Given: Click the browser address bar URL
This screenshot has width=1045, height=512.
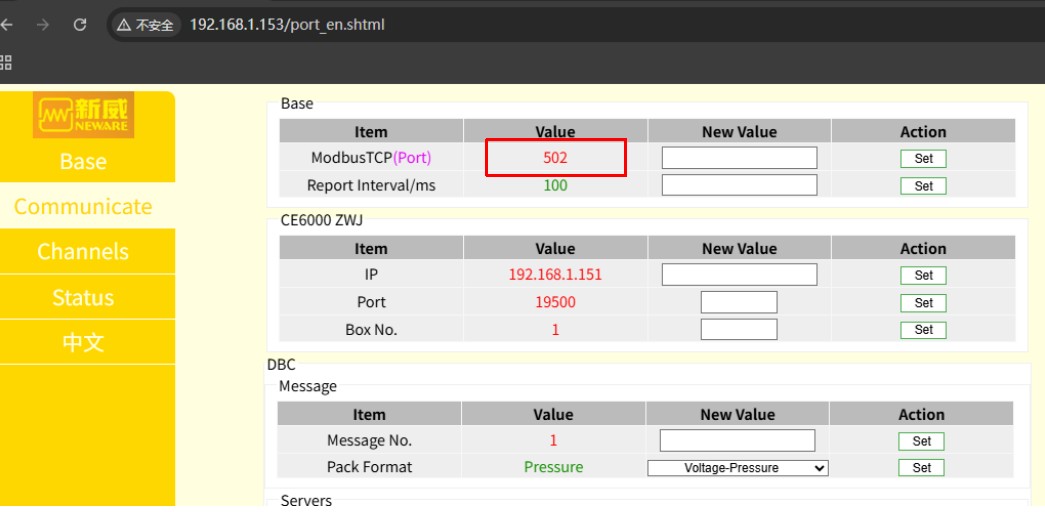Looking at the screenshot, I should click(x=288, y=25).
